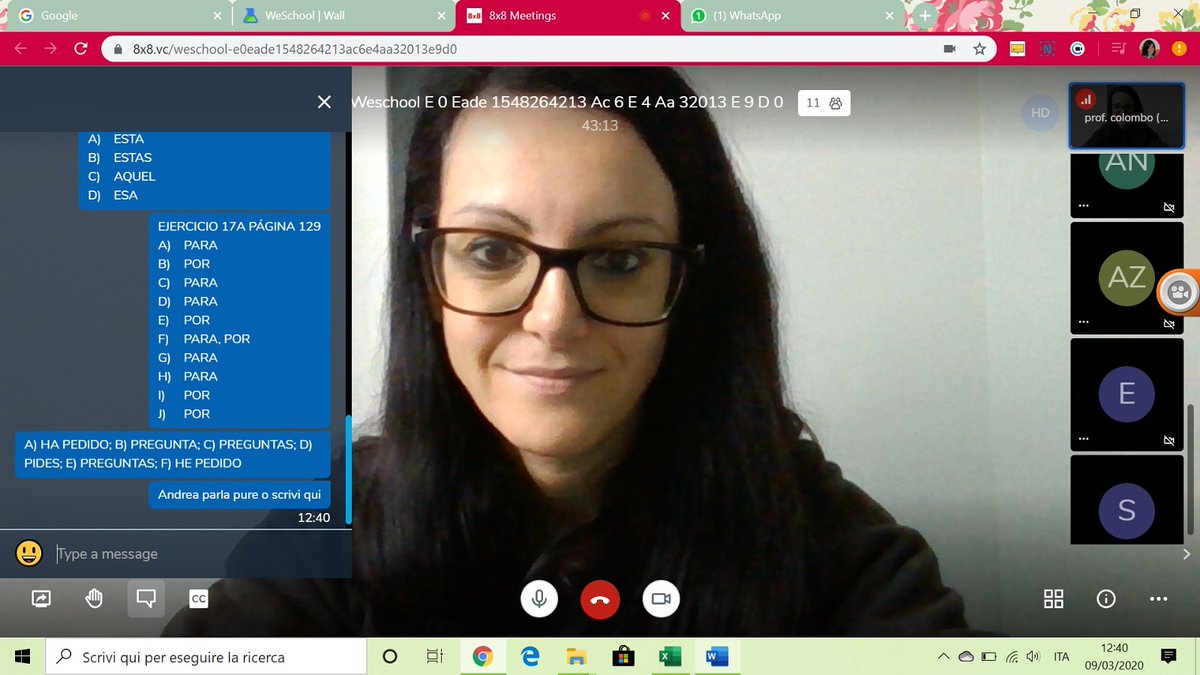Open a new browser tab
Viewport: 1200px width, 675px height.
point(925,16)
